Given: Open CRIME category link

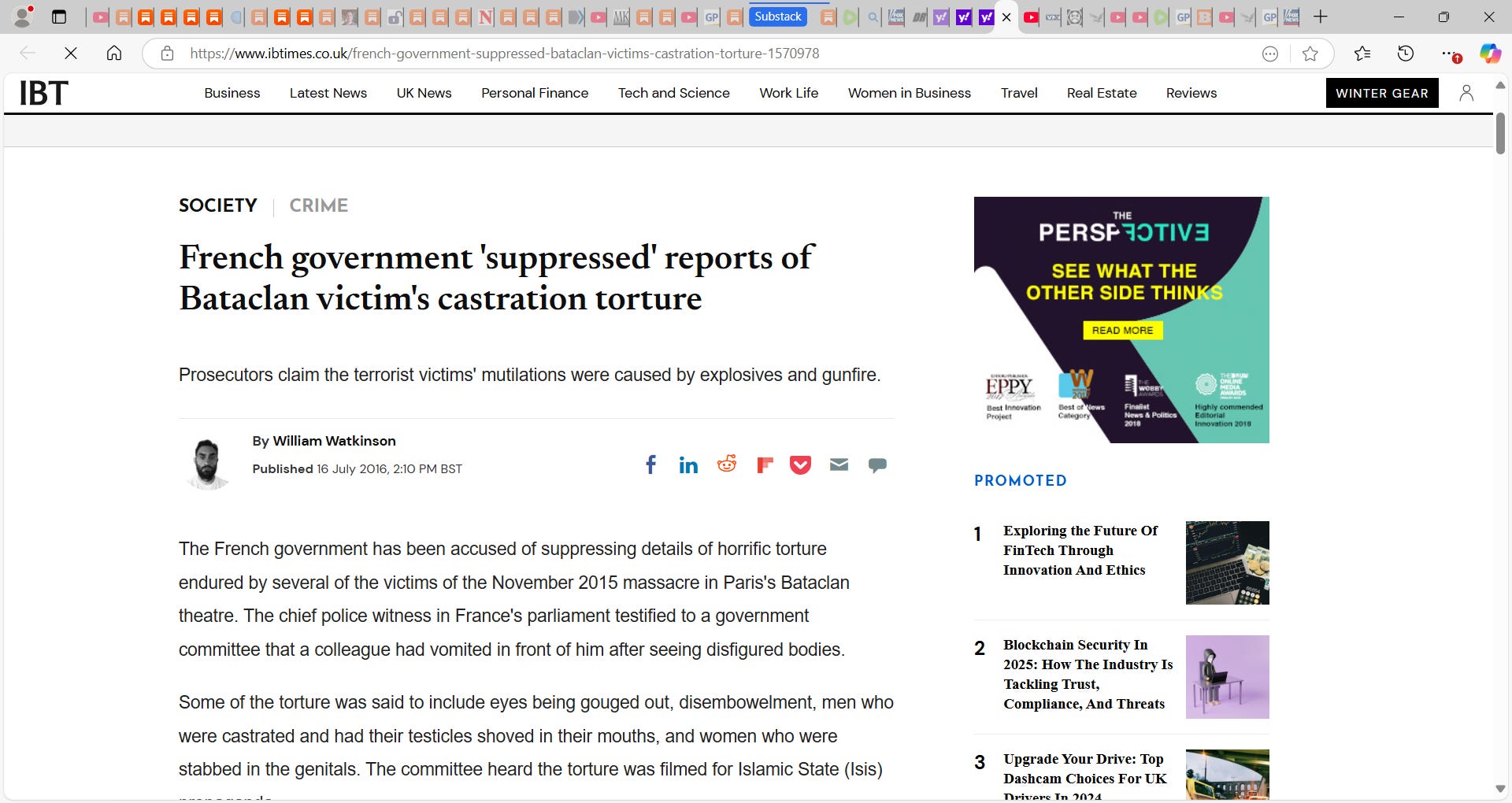Looking at the screenshot, I should click(319, 205).
